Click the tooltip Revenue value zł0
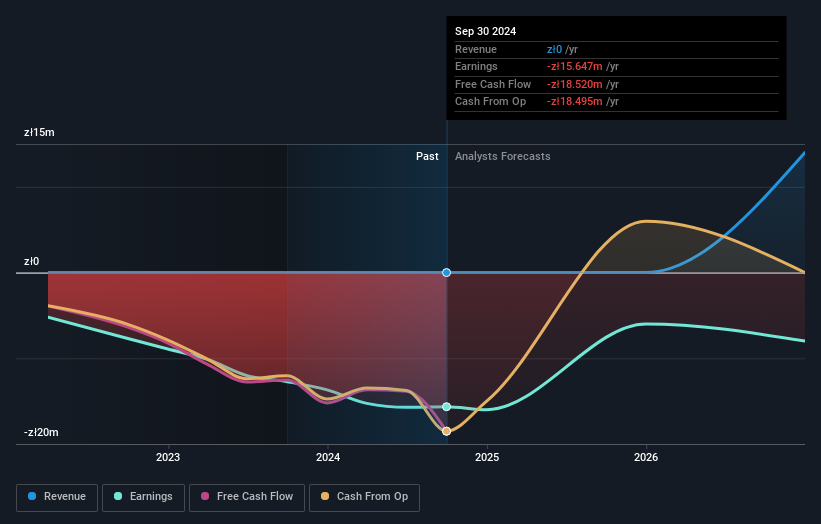 pos(554,49)
